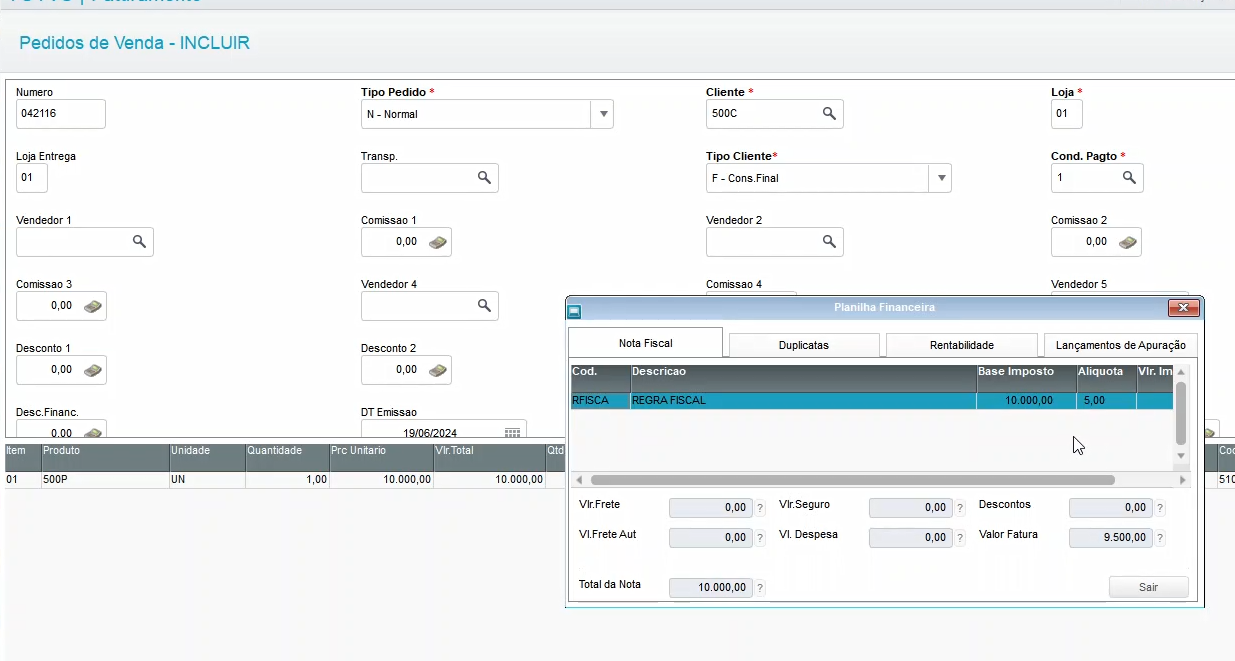
Task: Click the Sair button
Action: tap(1148, 587)
